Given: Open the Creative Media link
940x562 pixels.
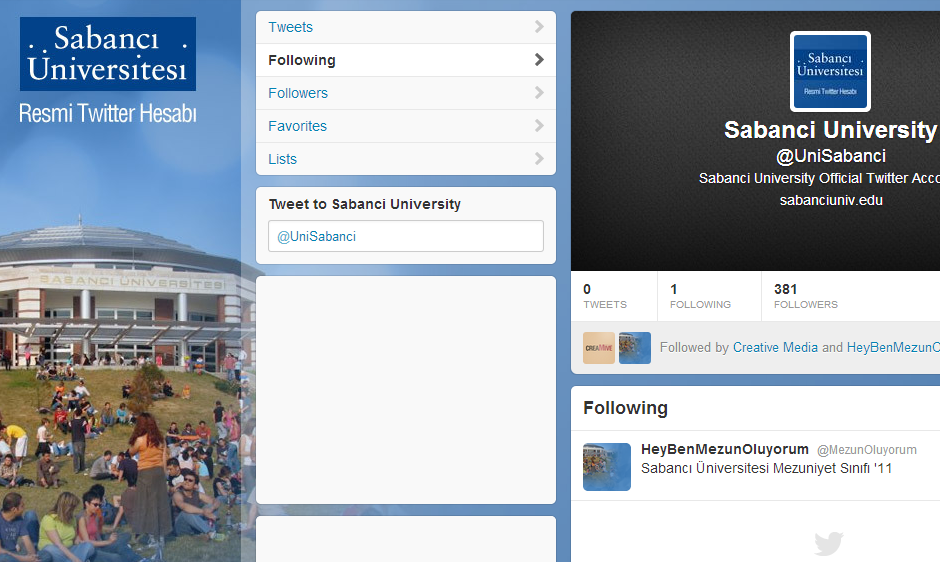Looking at the screenshot, I should coord(775,347).
